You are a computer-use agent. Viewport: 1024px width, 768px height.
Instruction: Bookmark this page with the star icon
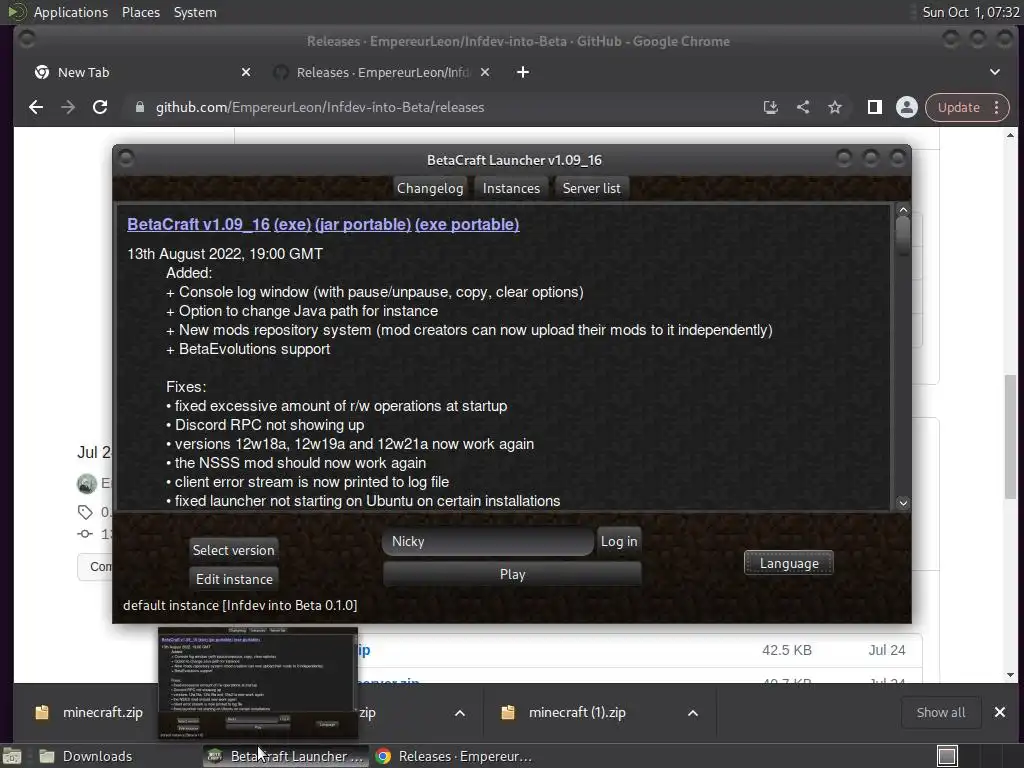pyautogui.click(x=835, y=107)
